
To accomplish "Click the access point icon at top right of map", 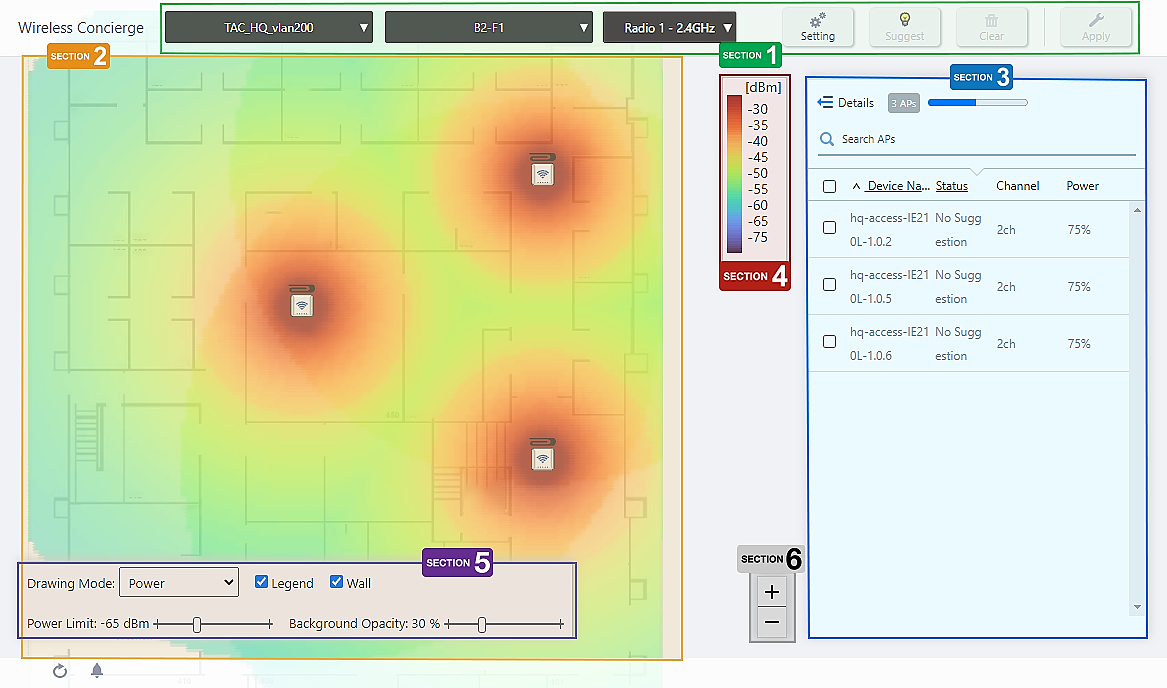I will pyautogui.click(x=542, y=171).
